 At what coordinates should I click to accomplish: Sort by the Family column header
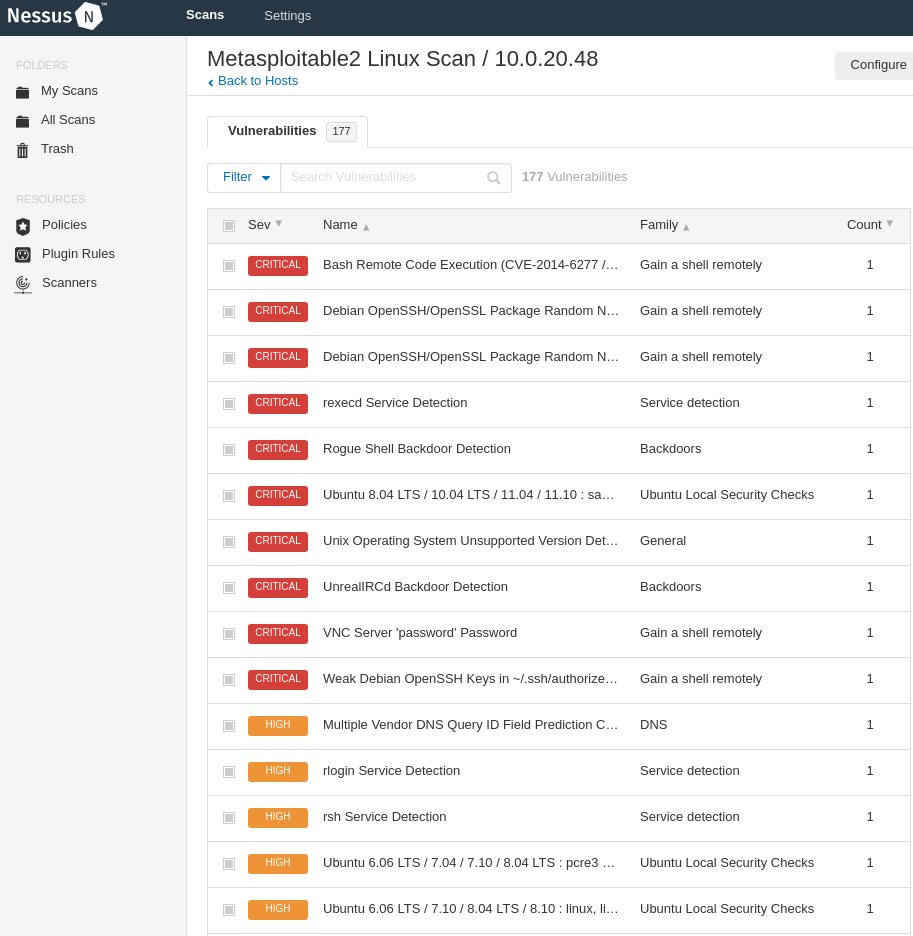664,225
